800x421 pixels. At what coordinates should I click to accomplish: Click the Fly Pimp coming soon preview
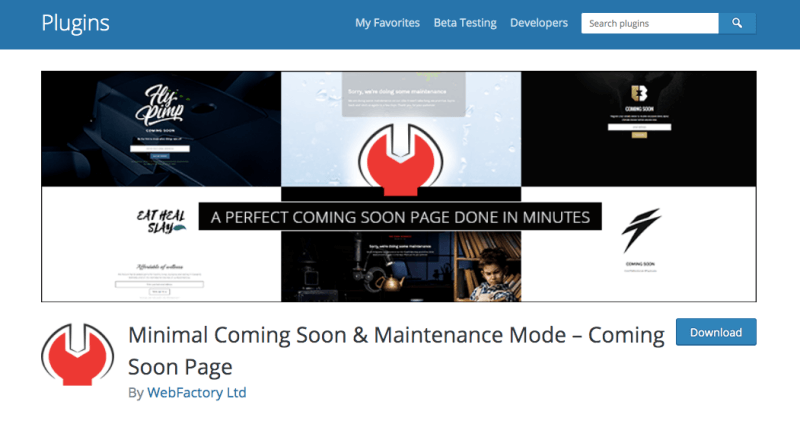coord(161,129)
